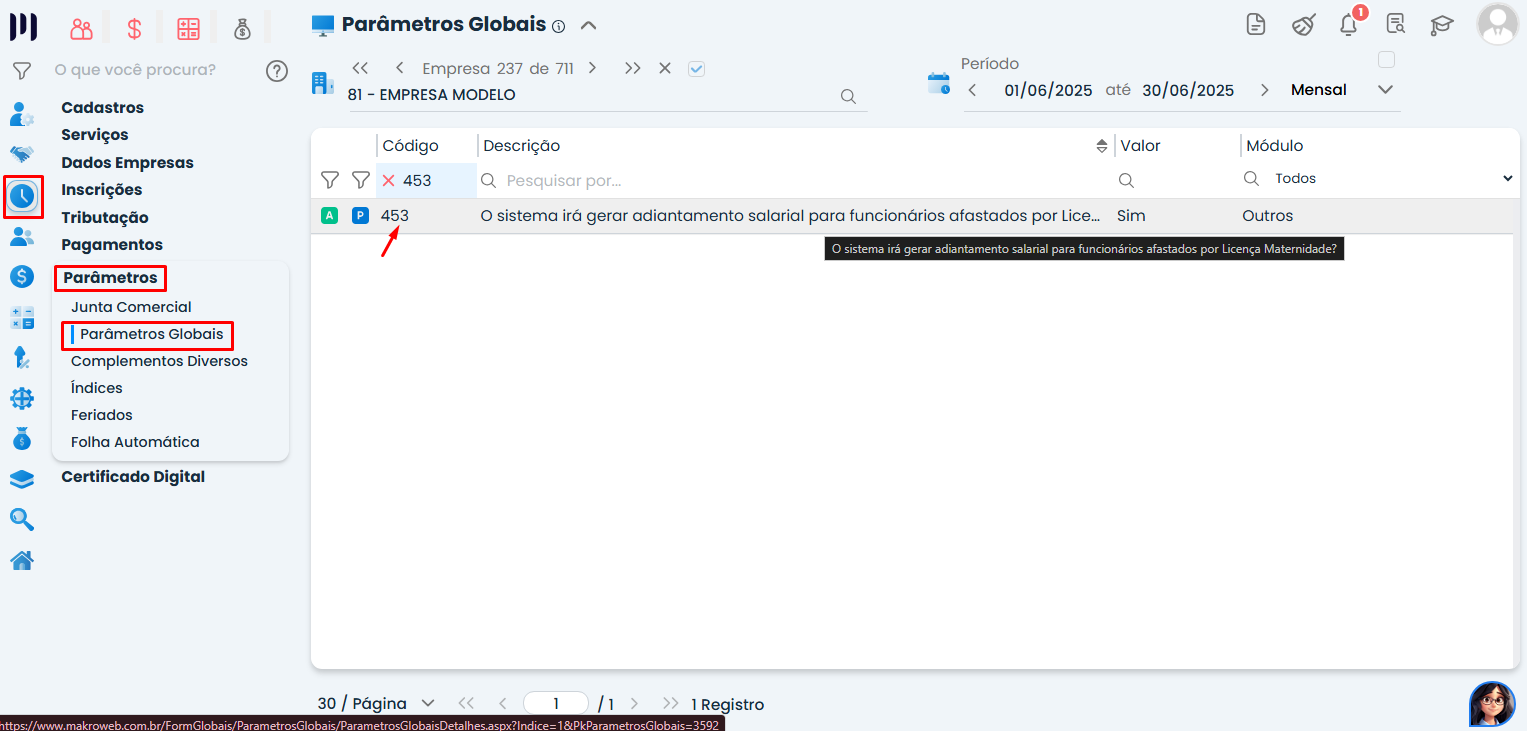
Task: Click the red people icon in the top bar
Action: [82, 29]
